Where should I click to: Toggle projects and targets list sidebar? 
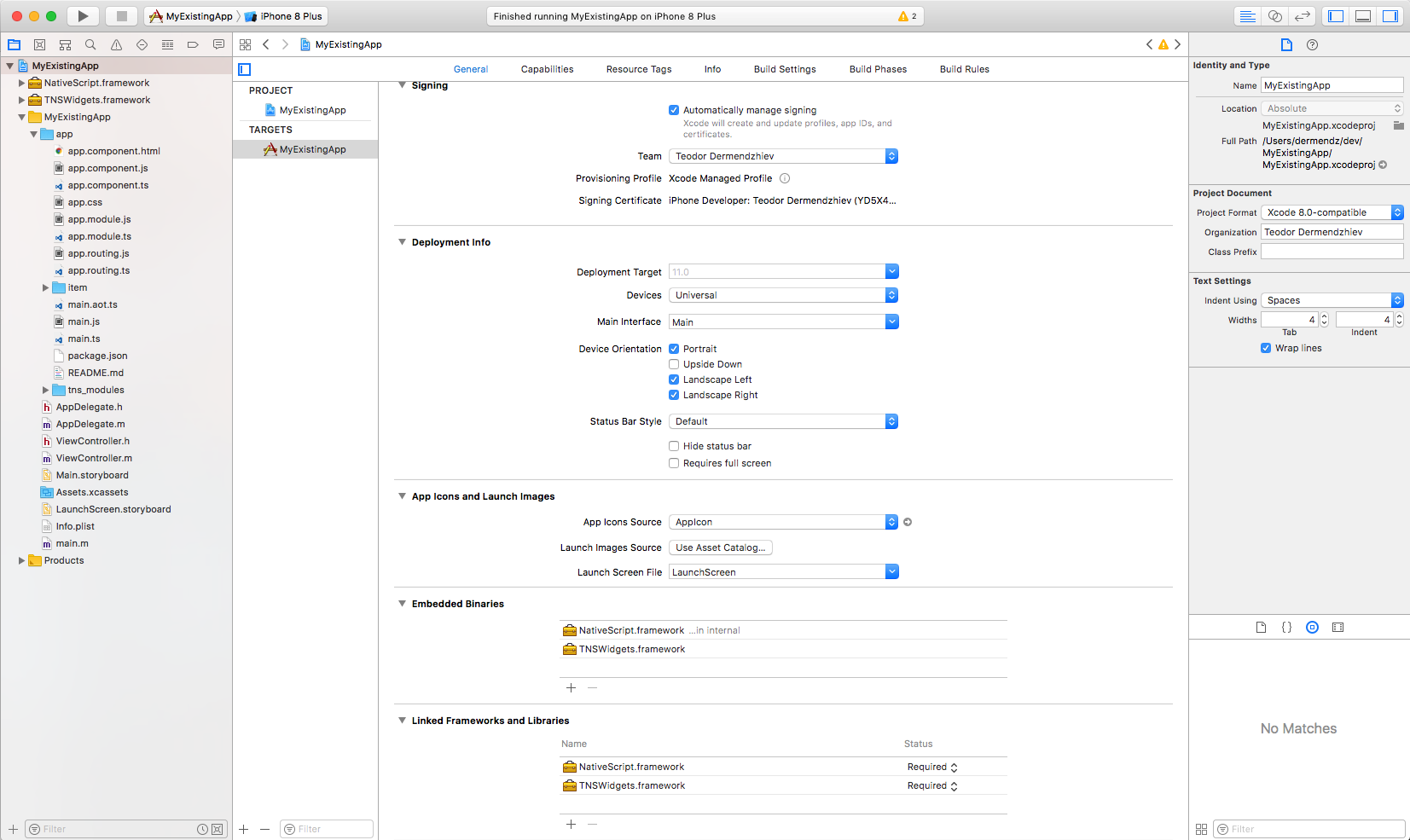point(245,69)
